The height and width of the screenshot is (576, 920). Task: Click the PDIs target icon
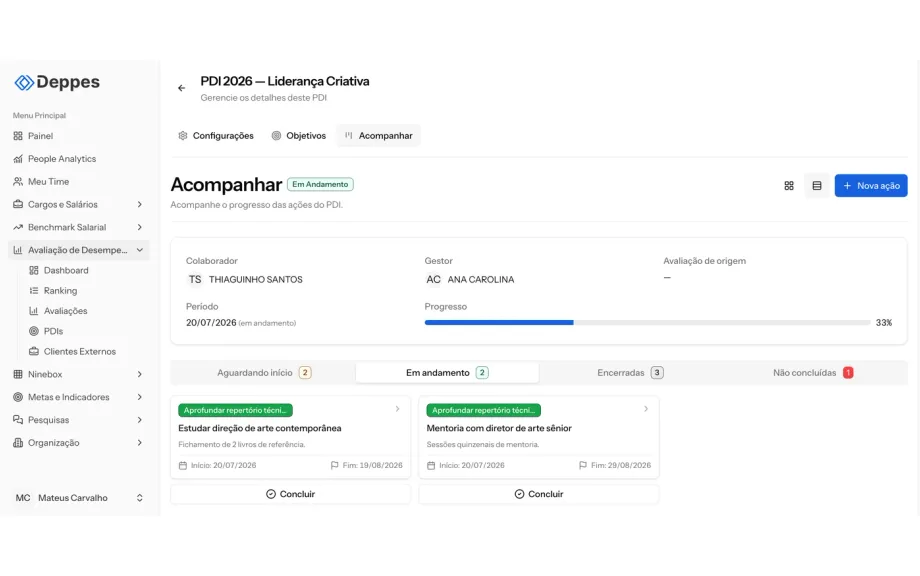click(34, 331)
